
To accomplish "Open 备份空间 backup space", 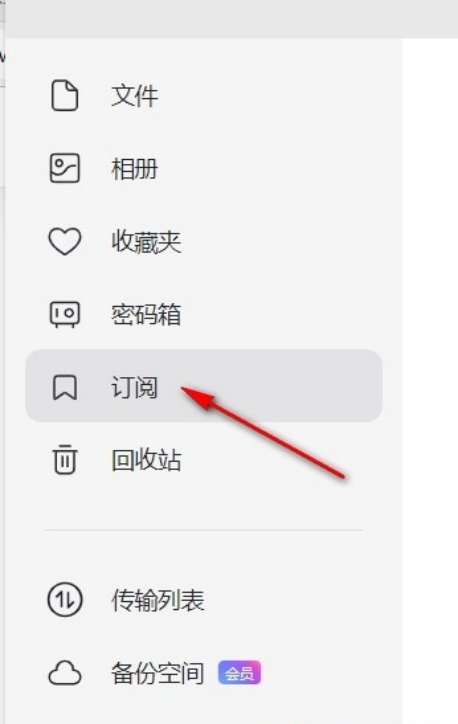I will click(x=158, y=673).
